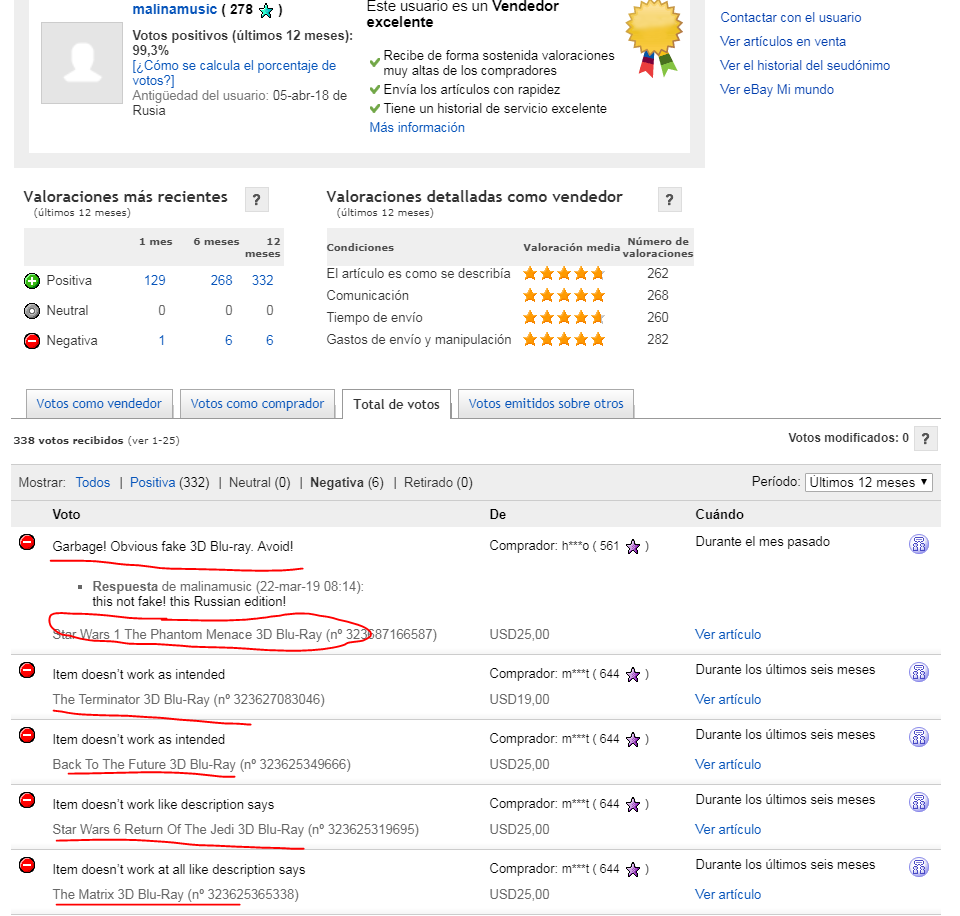Image resolution: width=960 pixels, height=916 pixels.
Task: Click round buyer icon on Back To The Future row
Action: tap(919, 737)
